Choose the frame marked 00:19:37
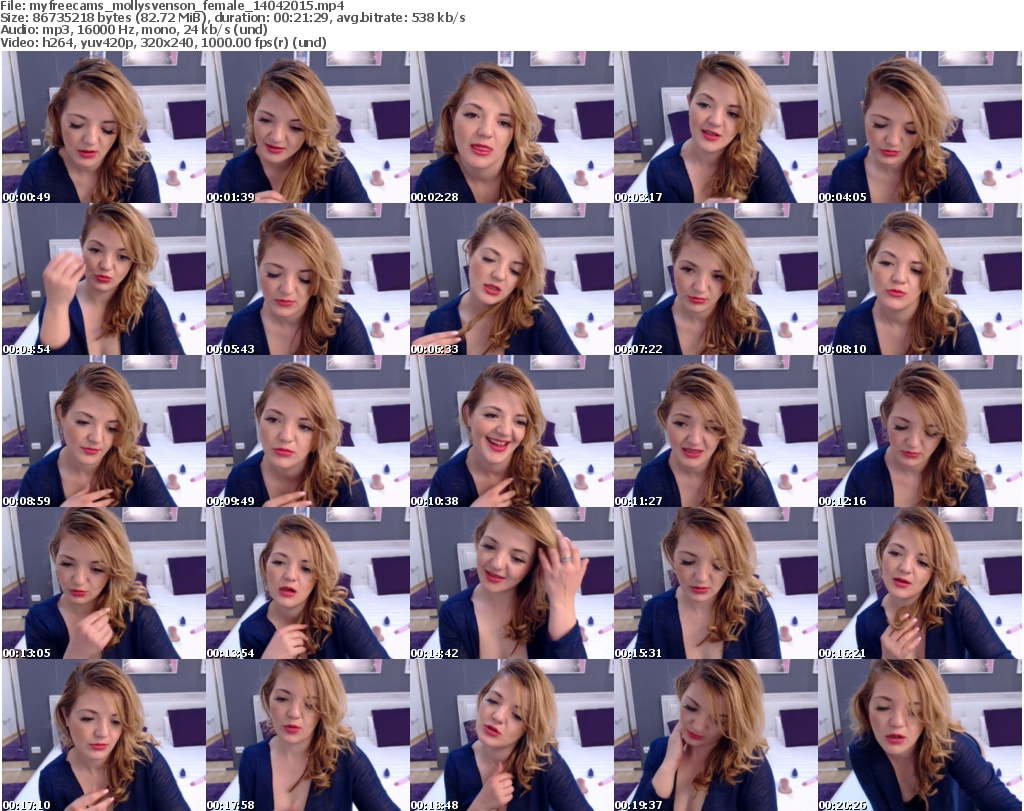Viewport: 1024px width, 811px height. (x=716, y=735)
